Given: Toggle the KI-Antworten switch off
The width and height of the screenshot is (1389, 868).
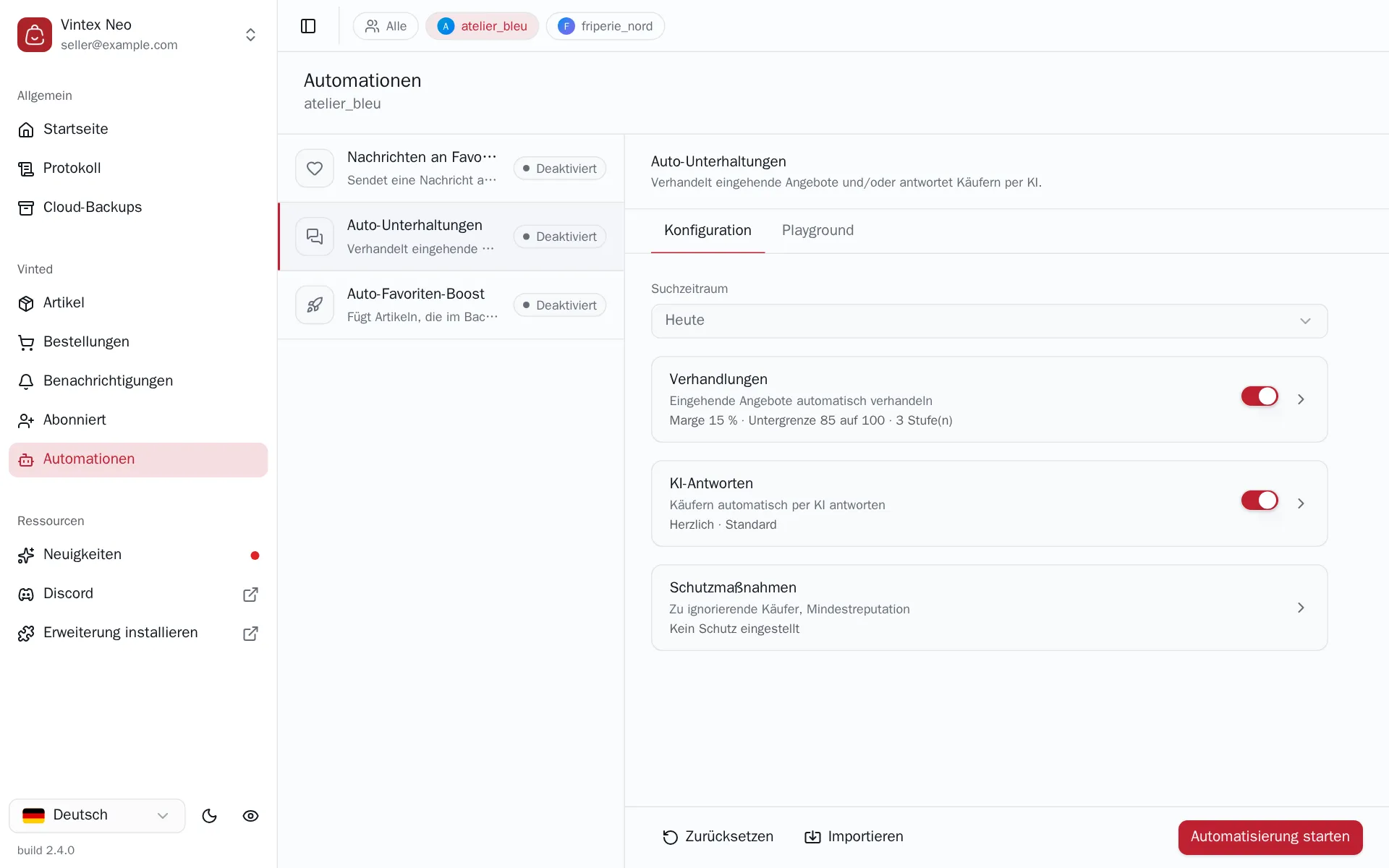Looking at the screenshot, I should click(x=1260, y=501).
